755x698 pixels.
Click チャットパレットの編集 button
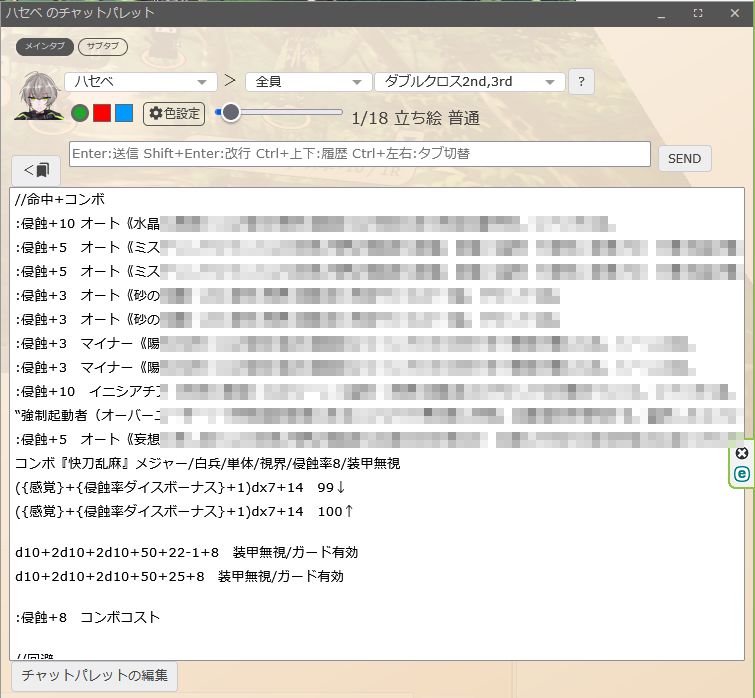[x=95, y=675]
